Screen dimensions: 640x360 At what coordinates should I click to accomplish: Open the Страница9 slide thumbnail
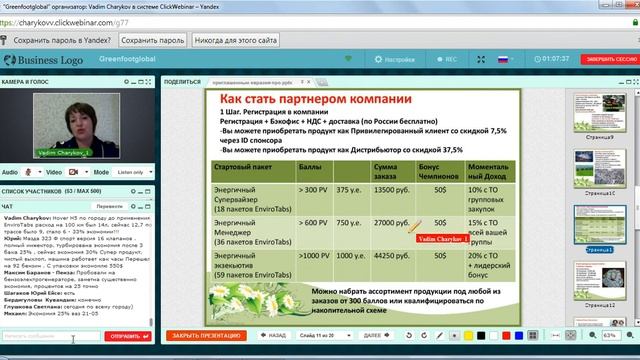coord(600,113)
